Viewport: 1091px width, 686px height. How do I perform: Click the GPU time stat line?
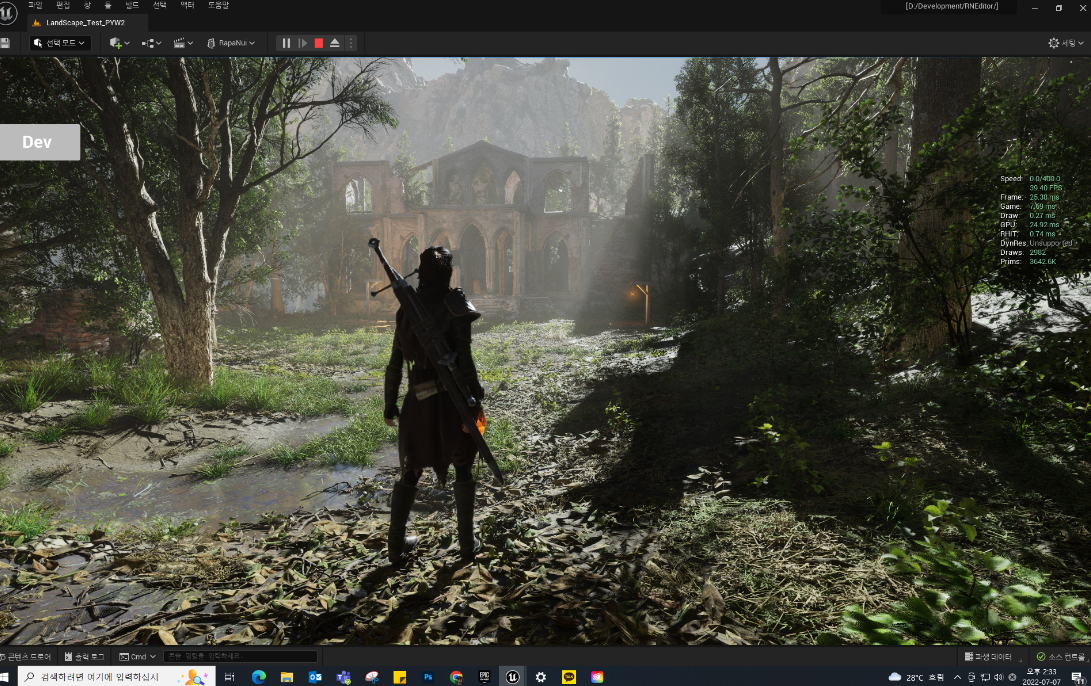tap(1030, 225)
